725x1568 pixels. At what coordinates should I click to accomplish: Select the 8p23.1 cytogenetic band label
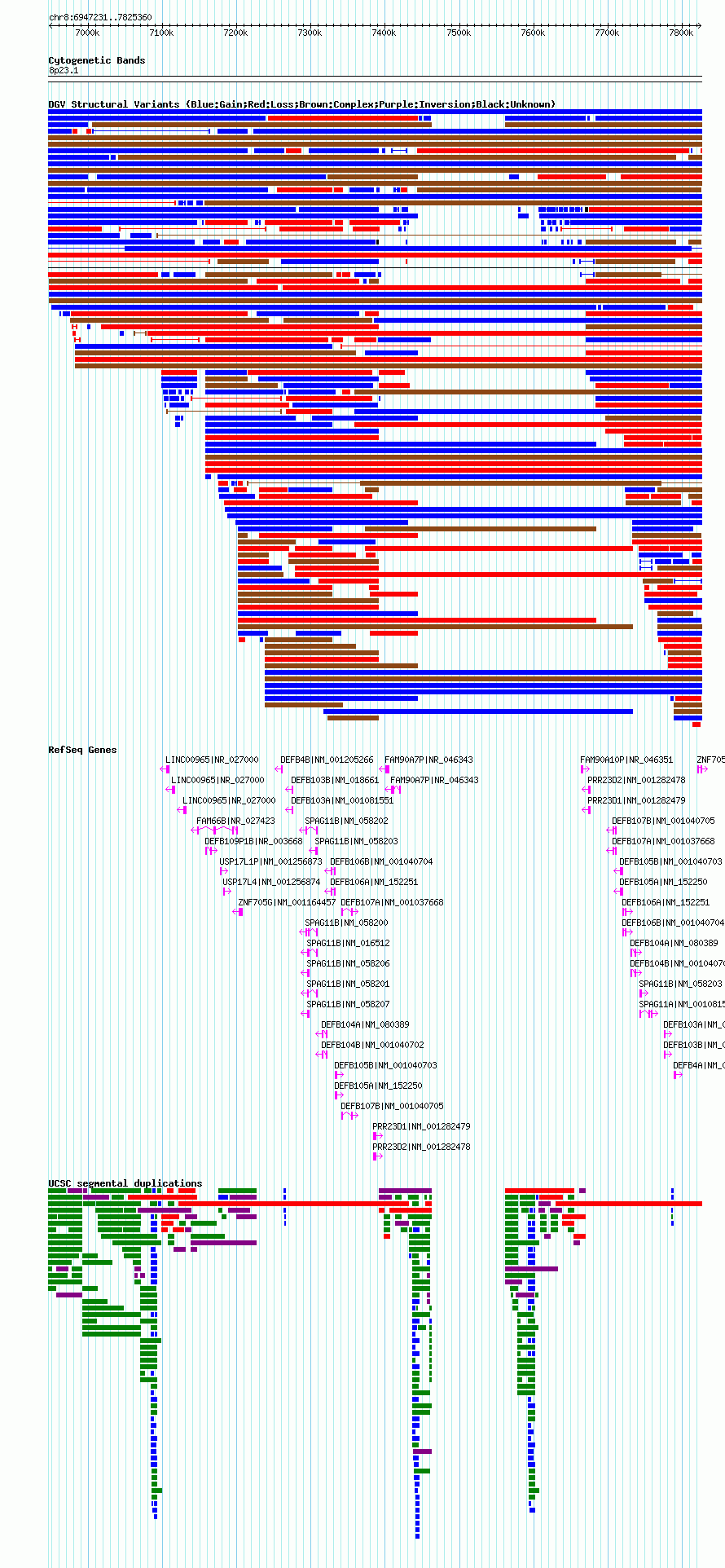click(64, 71)
